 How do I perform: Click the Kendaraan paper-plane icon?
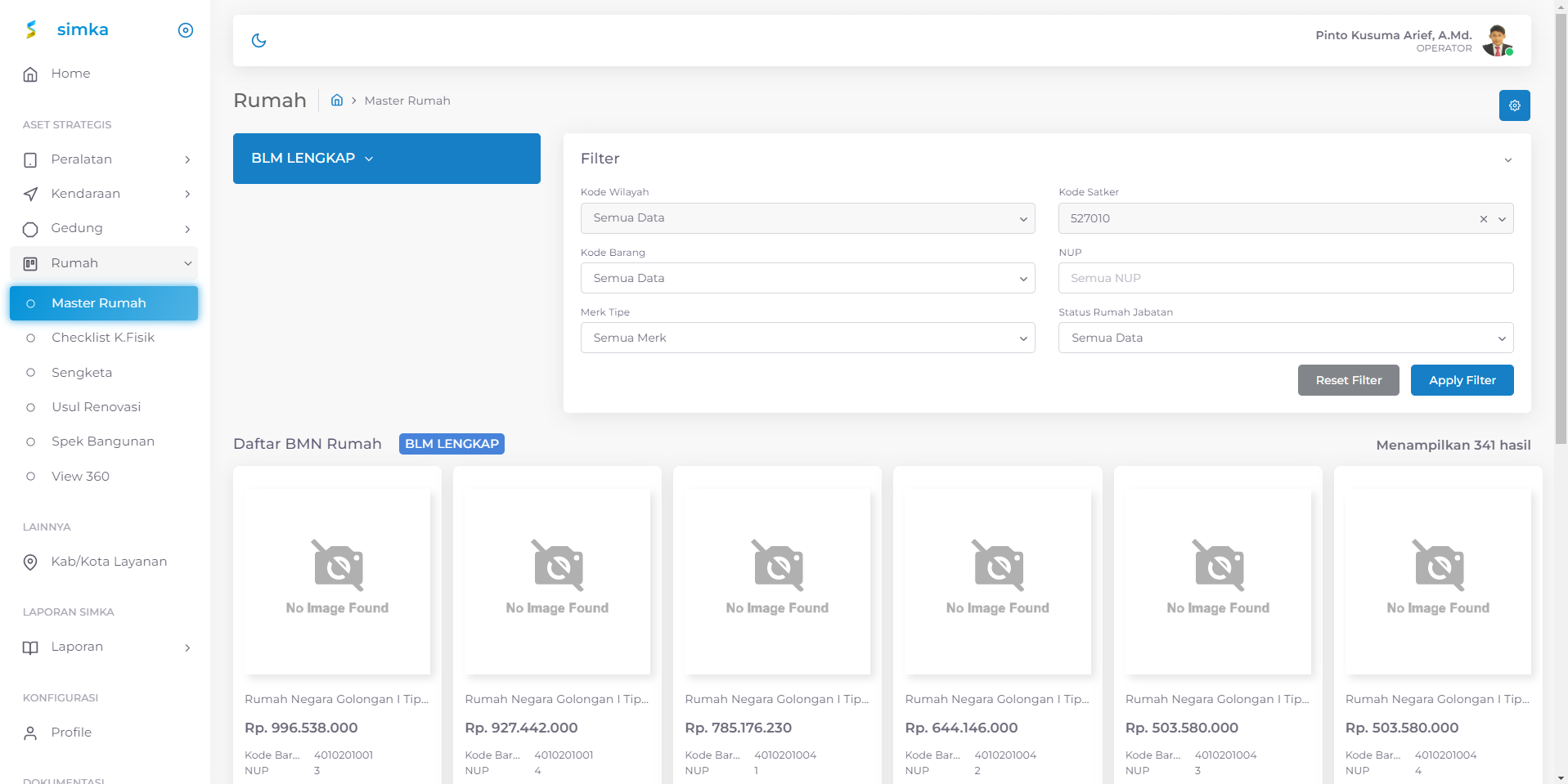(x=30, y=194)
